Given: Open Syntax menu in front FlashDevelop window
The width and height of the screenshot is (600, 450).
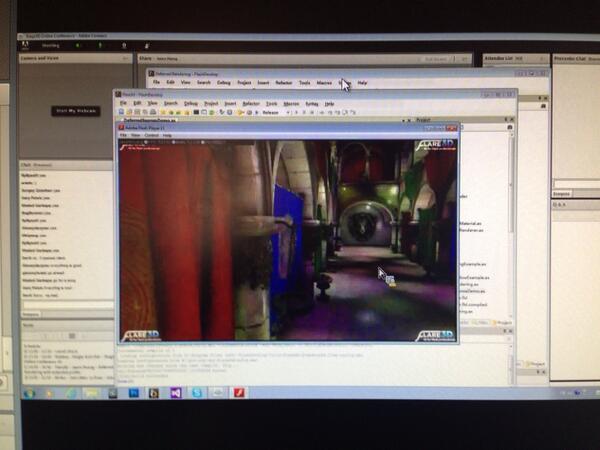Looking at the screenshot, I should [x=311, y=104].
